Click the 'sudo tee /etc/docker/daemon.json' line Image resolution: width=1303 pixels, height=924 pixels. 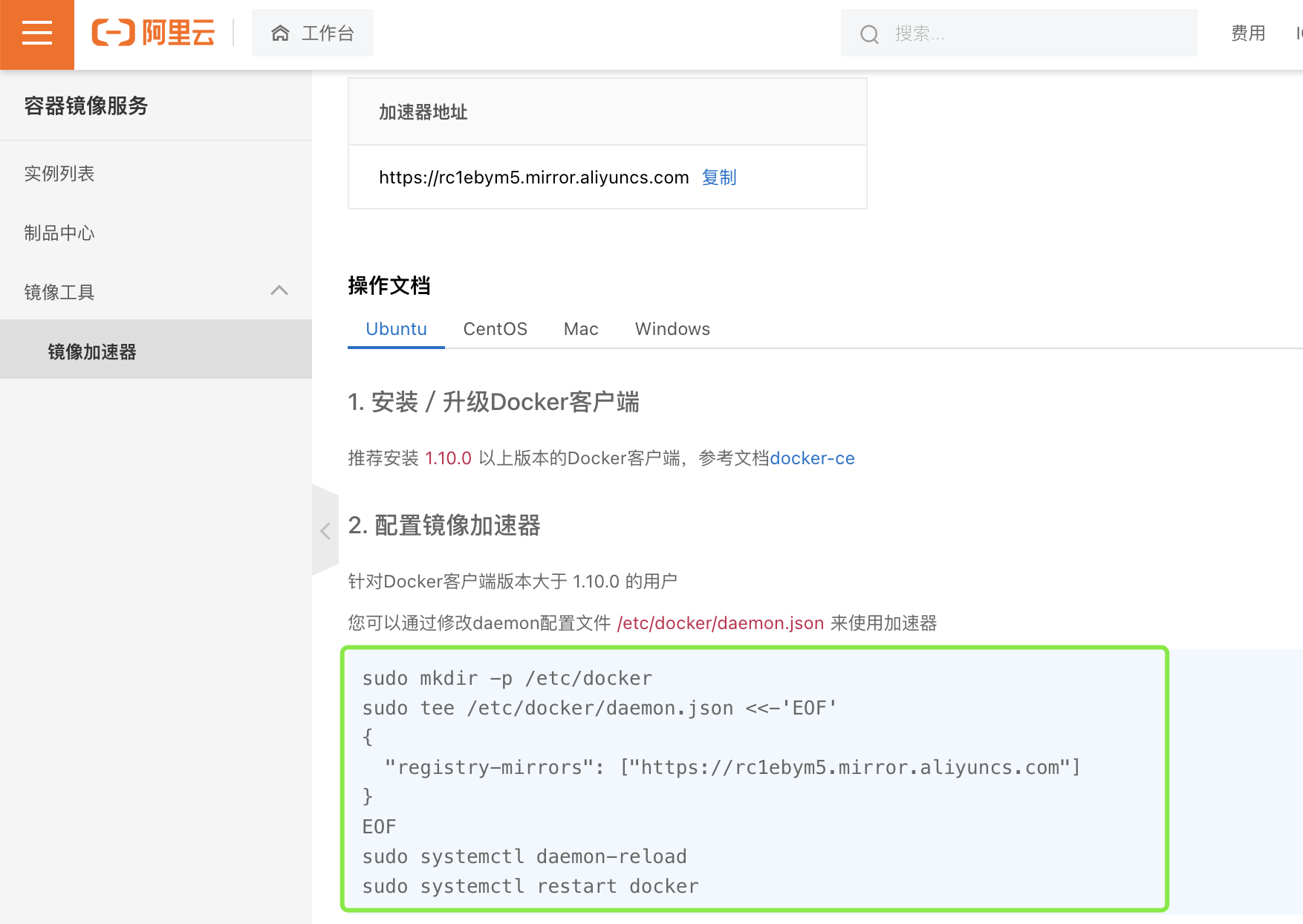pos(599,708)
